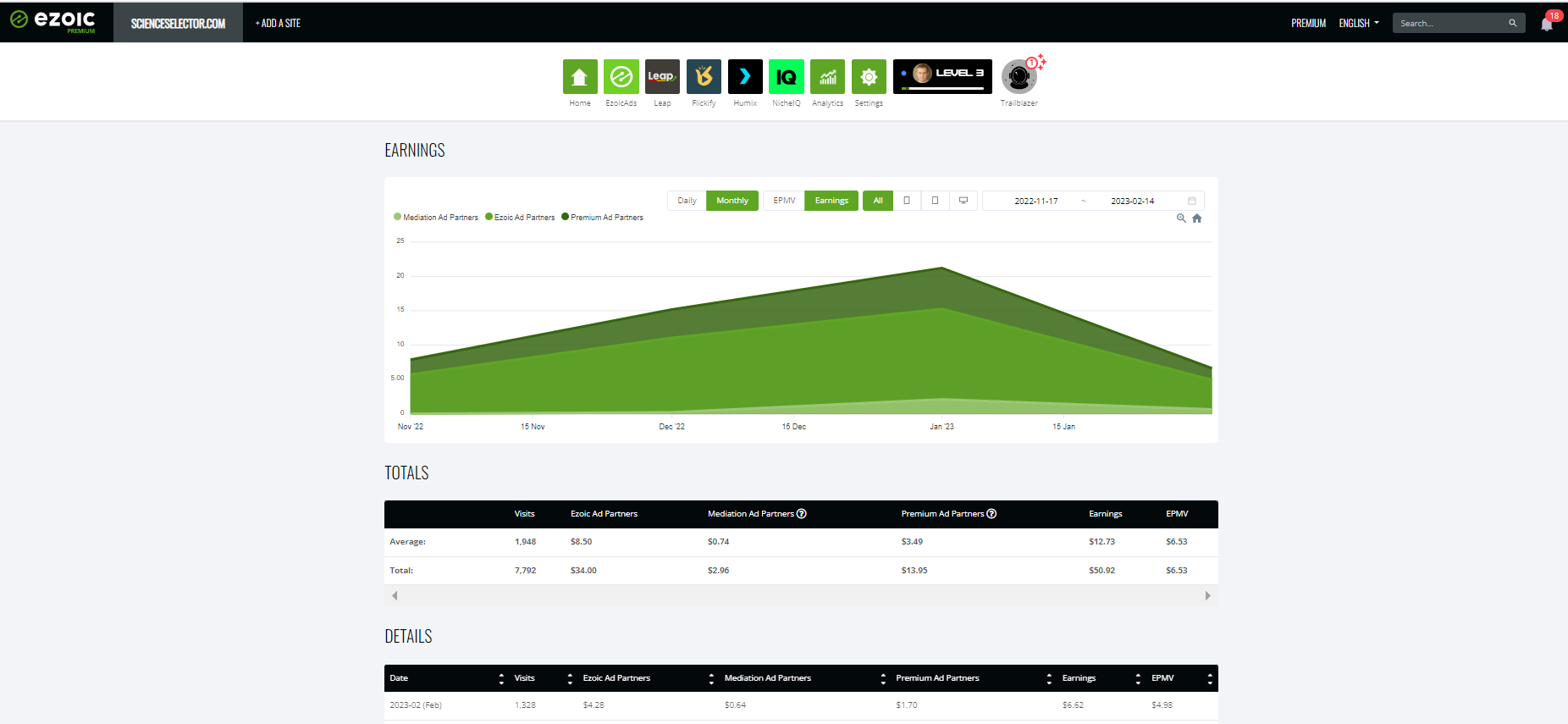The width and height of the screenshot is (1568, 724).
Task: Open the ENGLISH language dropdown
Action: click(1359, 24)
